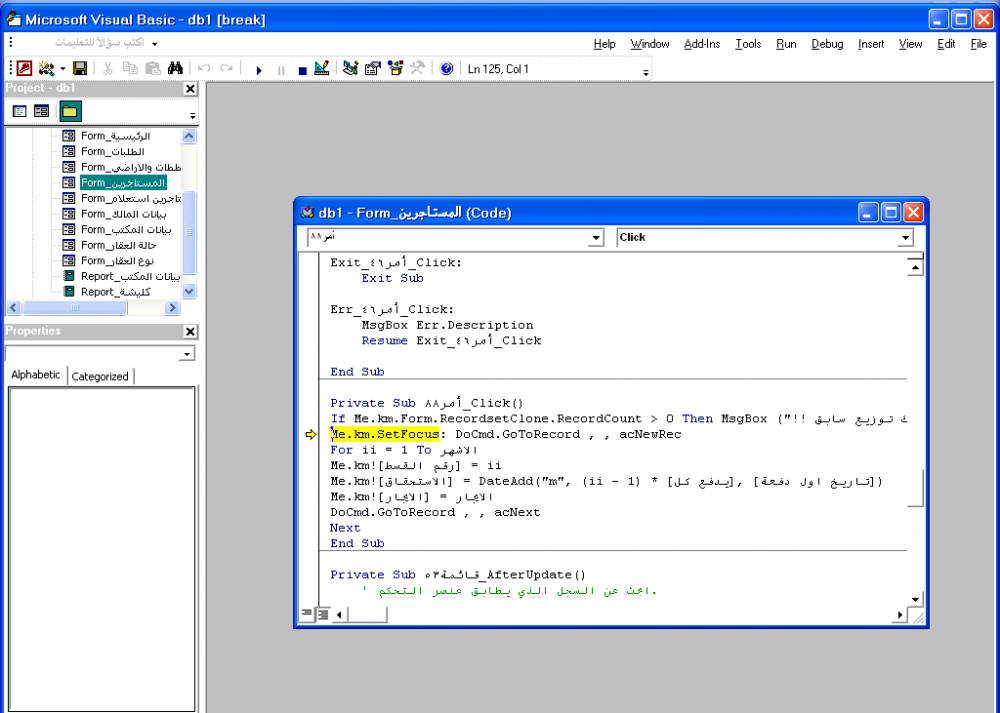The image size is (1000, 713).
Task: Click Project tree scroll-up arrow
Action: pos(189,136)
